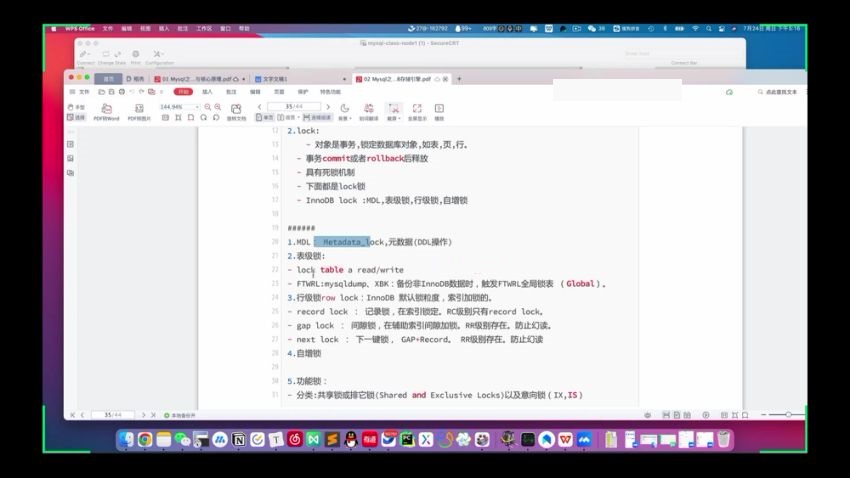850x478 pixels.
Task: Click the screenshot tool icon
Action: pyautogui.click(x=394, y=108)
